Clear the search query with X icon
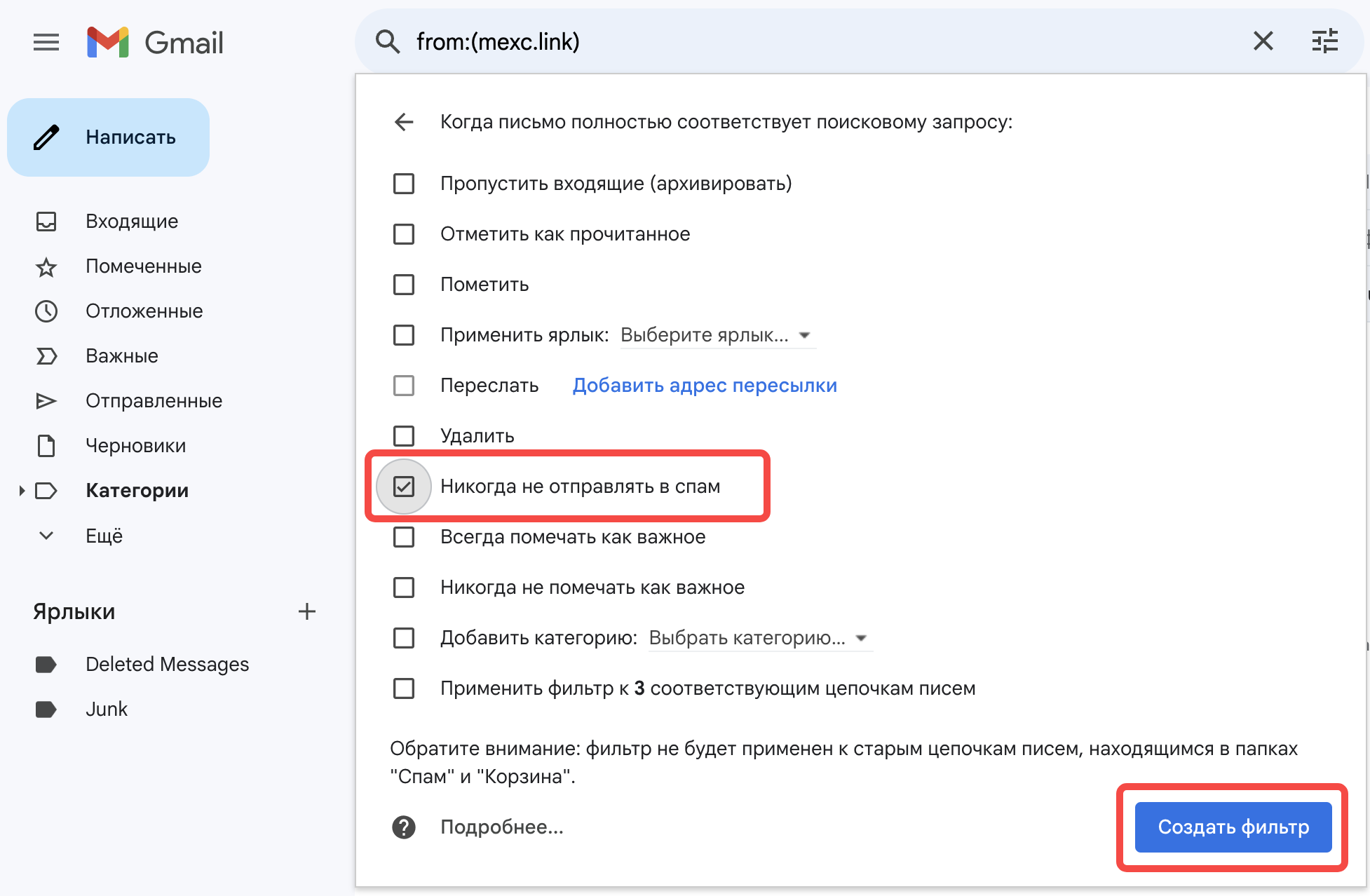 pyautogui.click(x=1263, y=41)
